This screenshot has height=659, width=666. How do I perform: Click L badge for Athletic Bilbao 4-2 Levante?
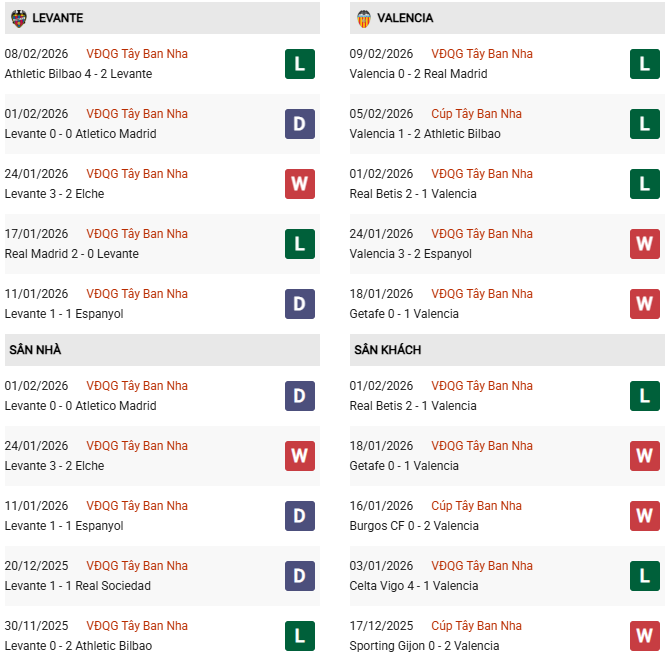click(x=299, y=64)
